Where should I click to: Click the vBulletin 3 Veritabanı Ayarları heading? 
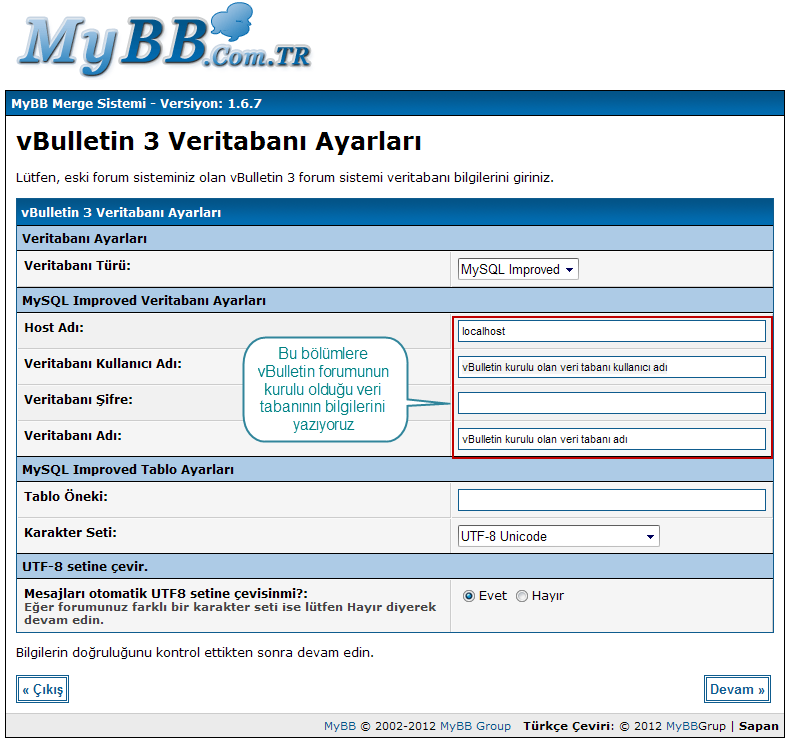point(219,141)
